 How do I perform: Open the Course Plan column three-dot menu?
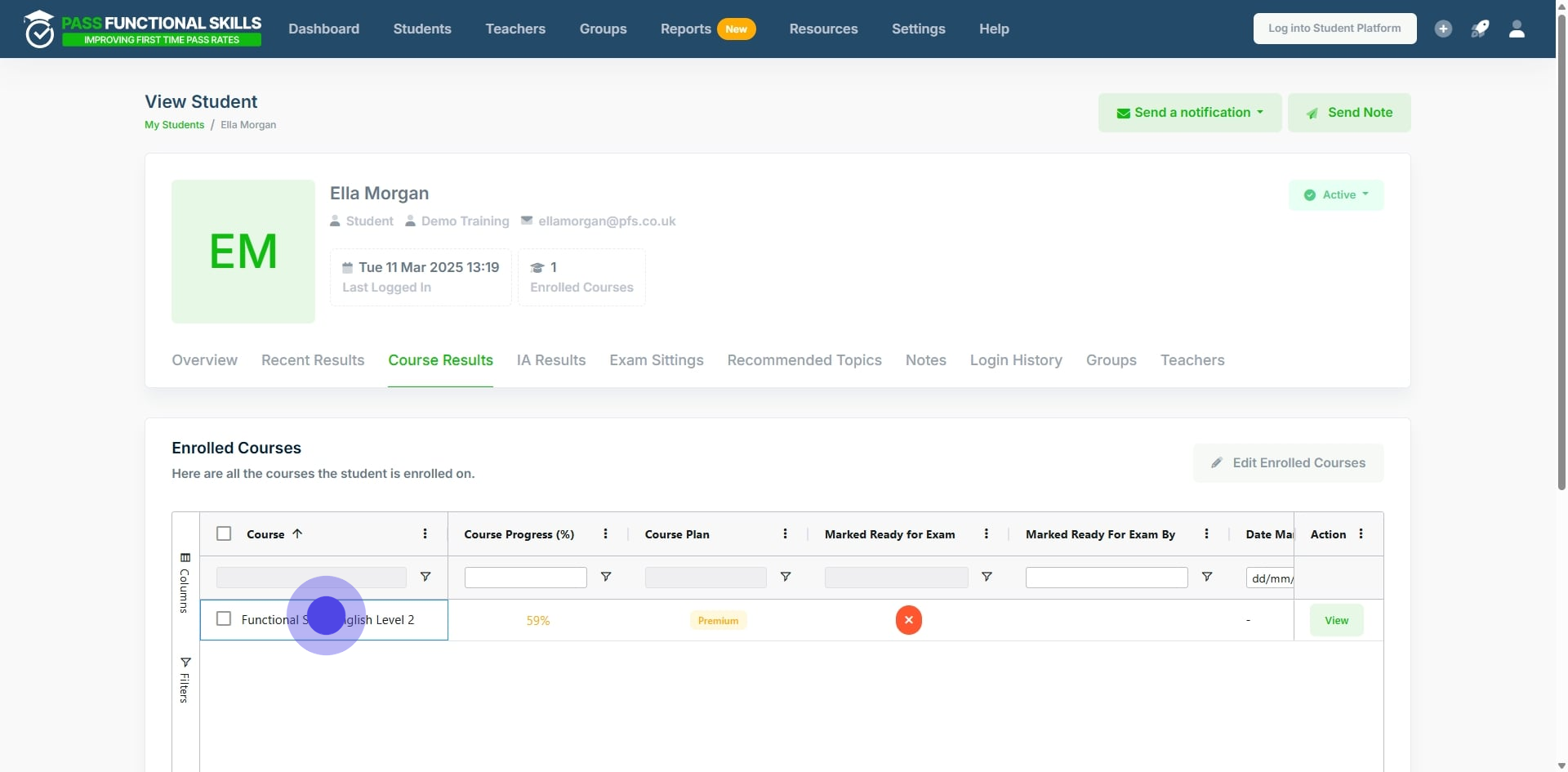point(785,533)
